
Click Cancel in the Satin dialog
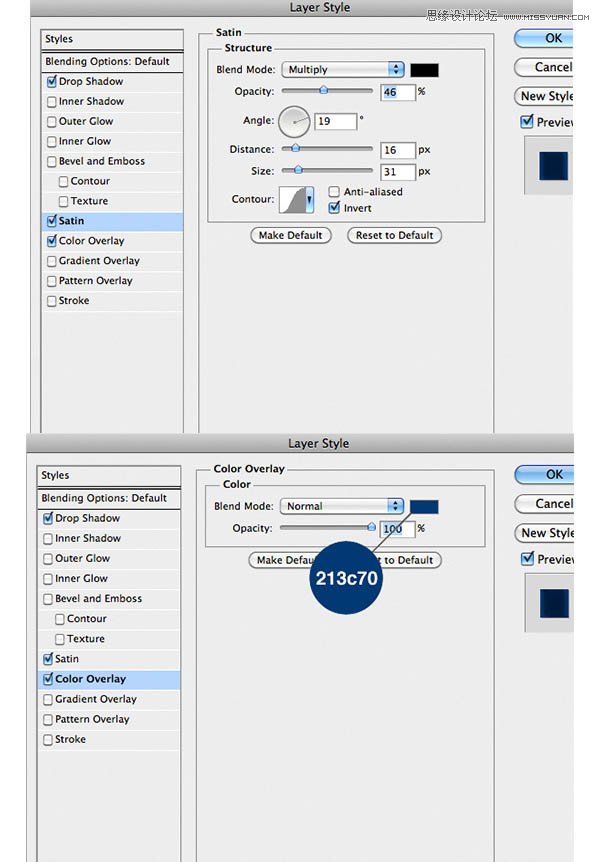[x=543, y=67]
